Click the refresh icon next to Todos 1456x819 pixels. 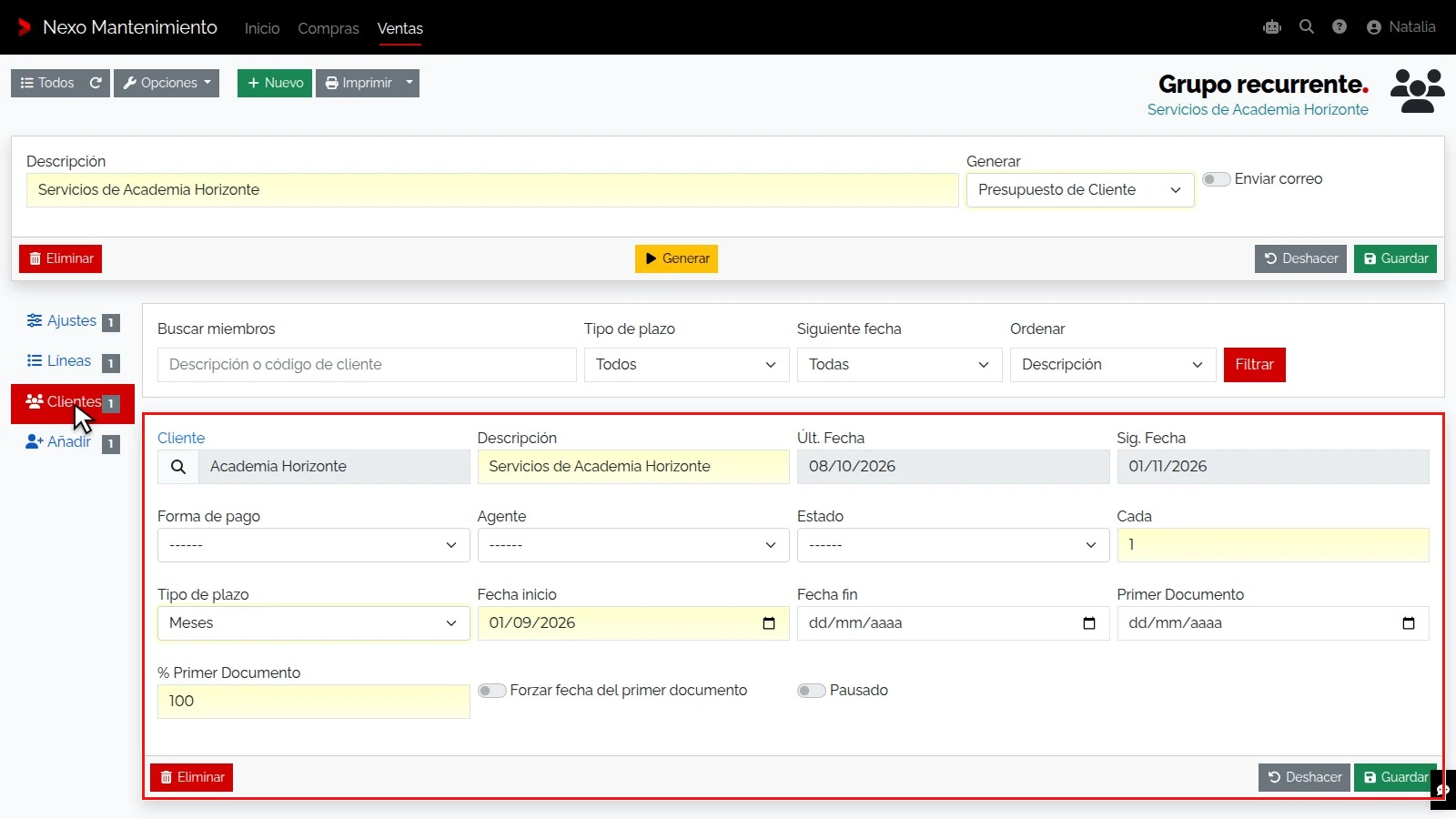tap(96, 83)
